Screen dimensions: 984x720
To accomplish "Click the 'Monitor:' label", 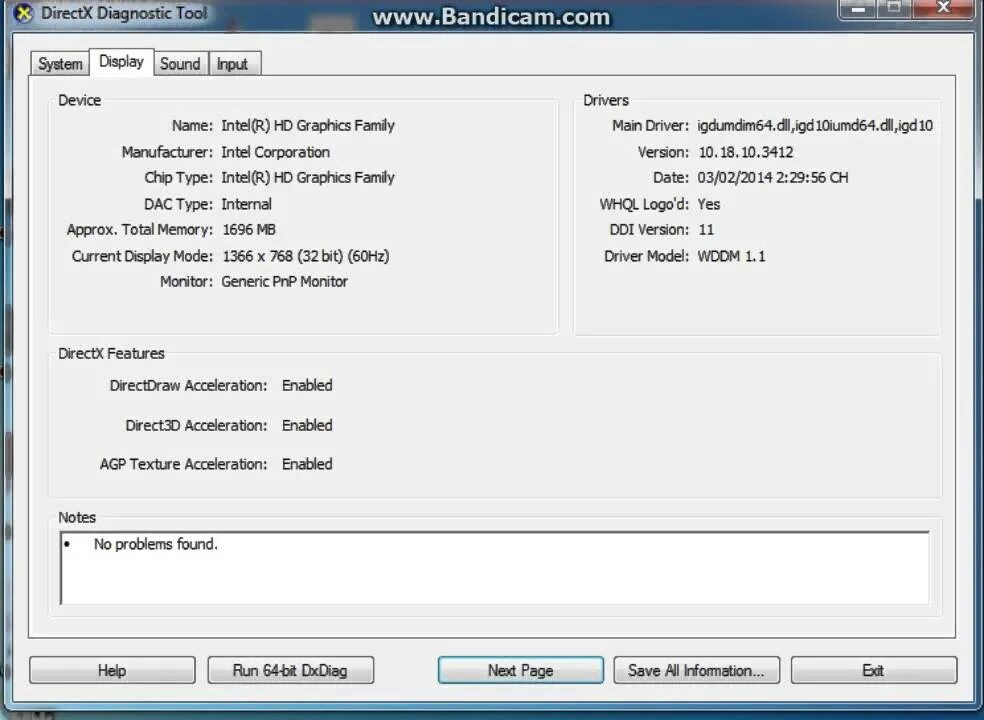I will [186, 282].
